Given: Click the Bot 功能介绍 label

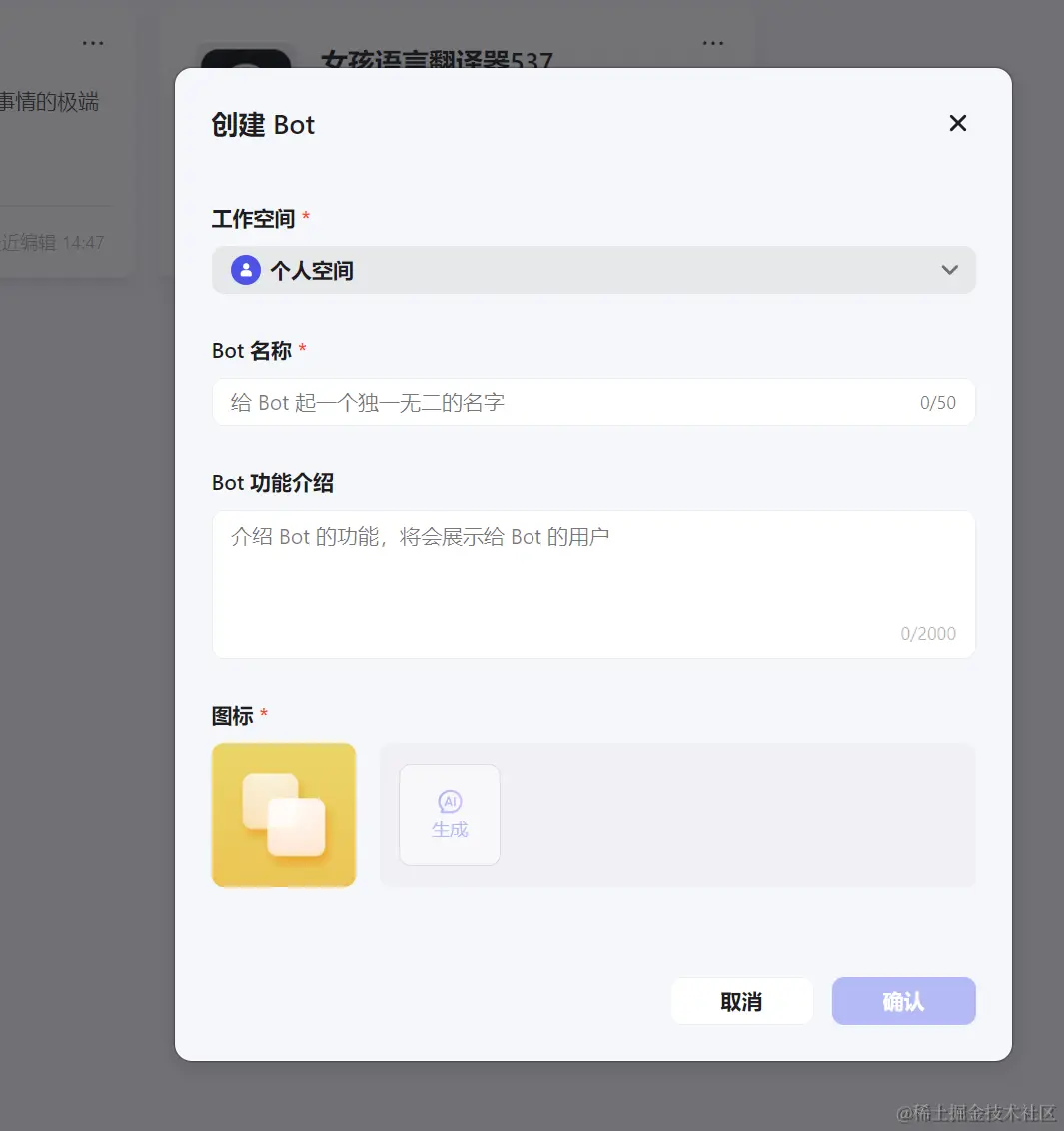Looking at the screenshot, I should coord(273,483).
